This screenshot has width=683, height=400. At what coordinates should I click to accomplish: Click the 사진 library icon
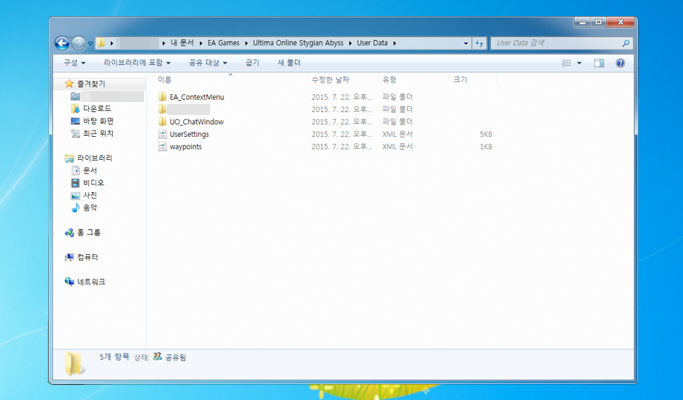coord(75,196)
